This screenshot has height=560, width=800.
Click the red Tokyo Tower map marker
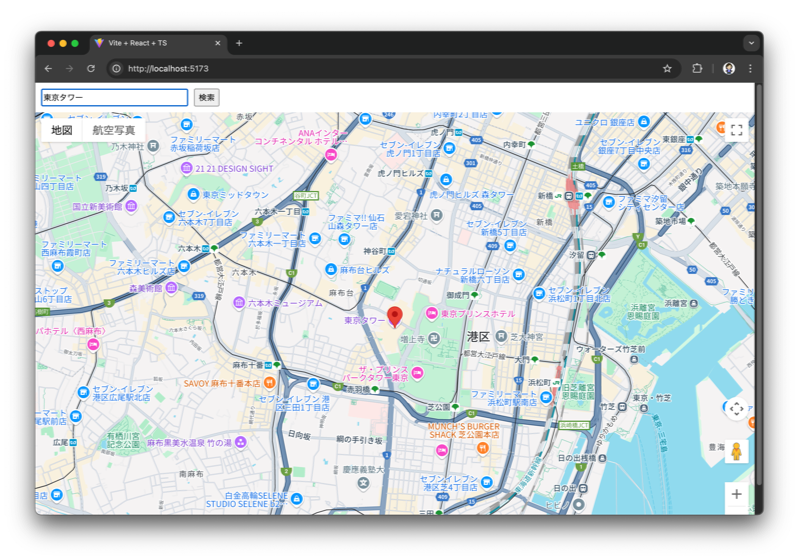pyautogui.click(x=395, y=317)
